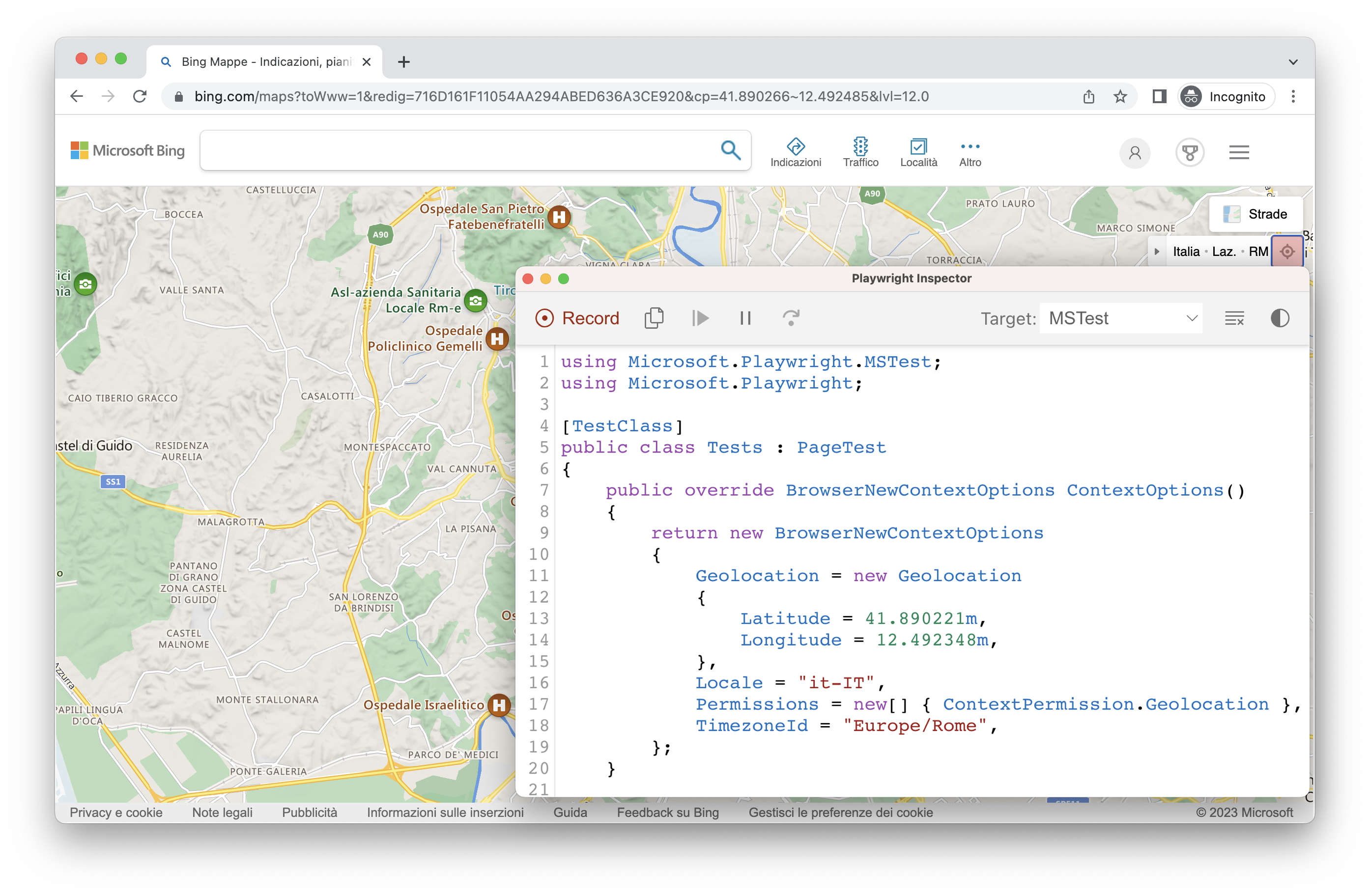1370x896 pixels.
Task: Click RM in the map breadcrumb
Action: coord(1258,252)
